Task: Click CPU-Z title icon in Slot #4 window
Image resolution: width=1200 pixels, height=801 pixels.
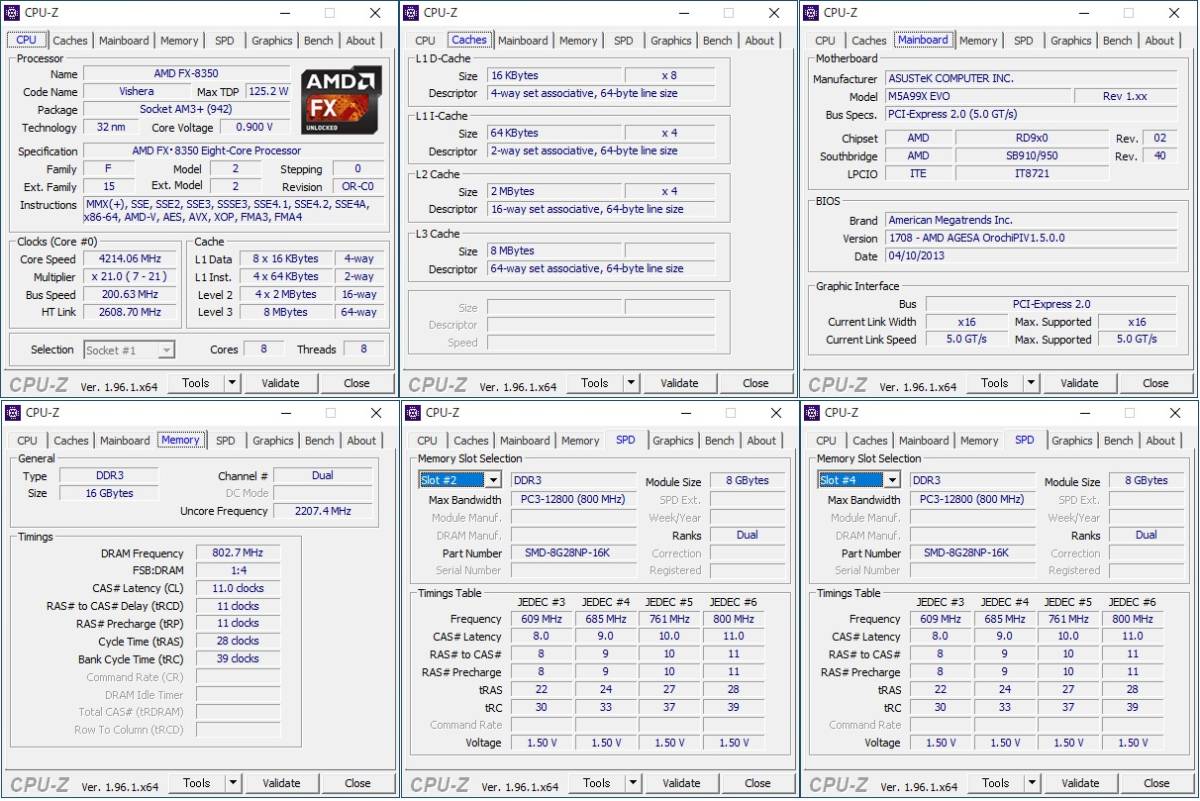Action: pyautogui.click(x=812, y=413)
